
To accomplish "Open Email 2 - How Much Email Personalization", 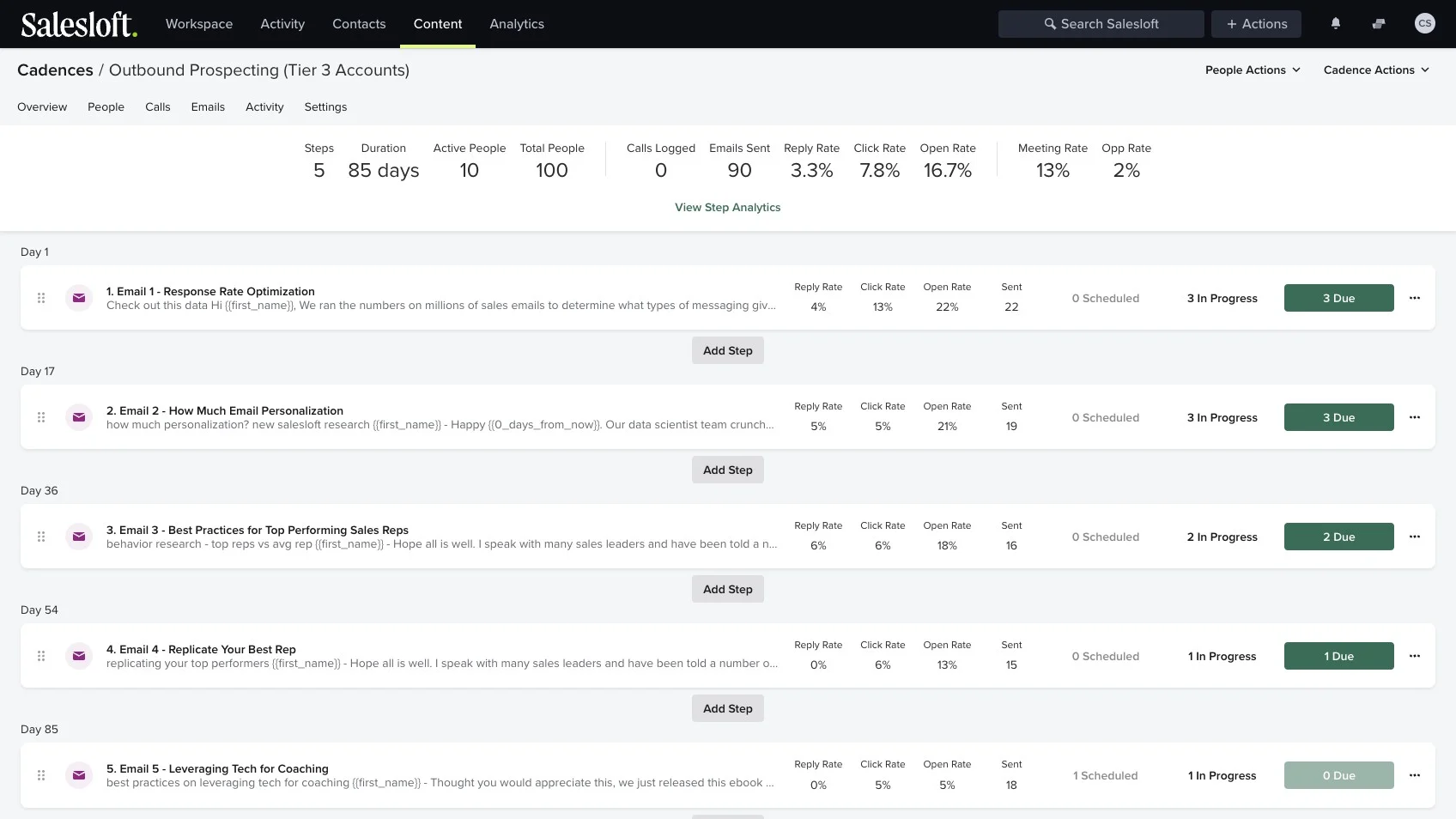I will click(225, 411).
